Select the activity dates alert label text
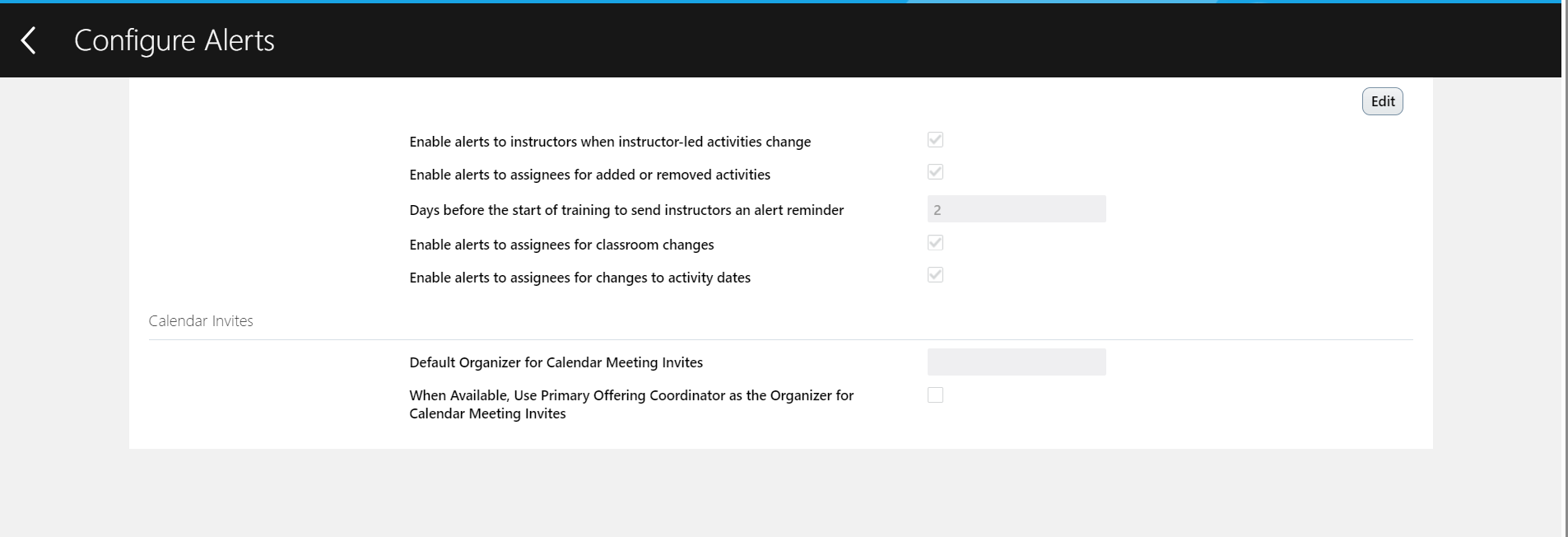The image size is (1568, 537). coord(579,278)
